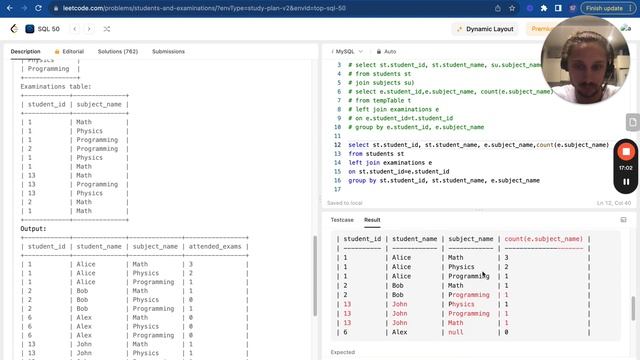Click 'count(e.subject_name)' result column header
Screen dimensions: 640x360
pyautogui.click(x=543, y=239)
